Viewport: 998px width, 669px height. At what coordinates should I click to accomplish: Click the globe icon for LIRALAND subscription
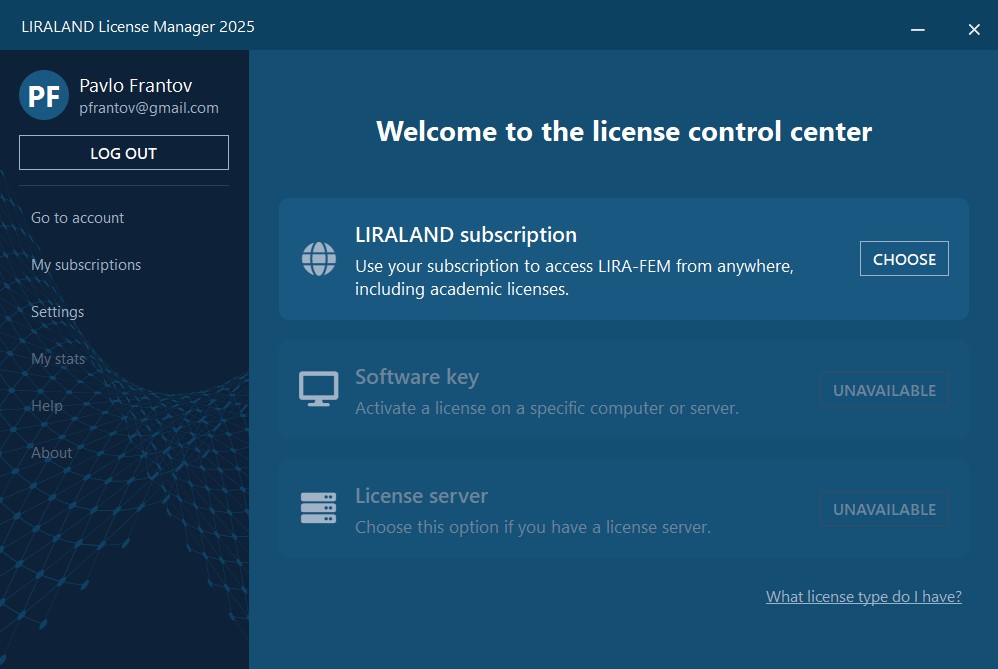(319, 259)
